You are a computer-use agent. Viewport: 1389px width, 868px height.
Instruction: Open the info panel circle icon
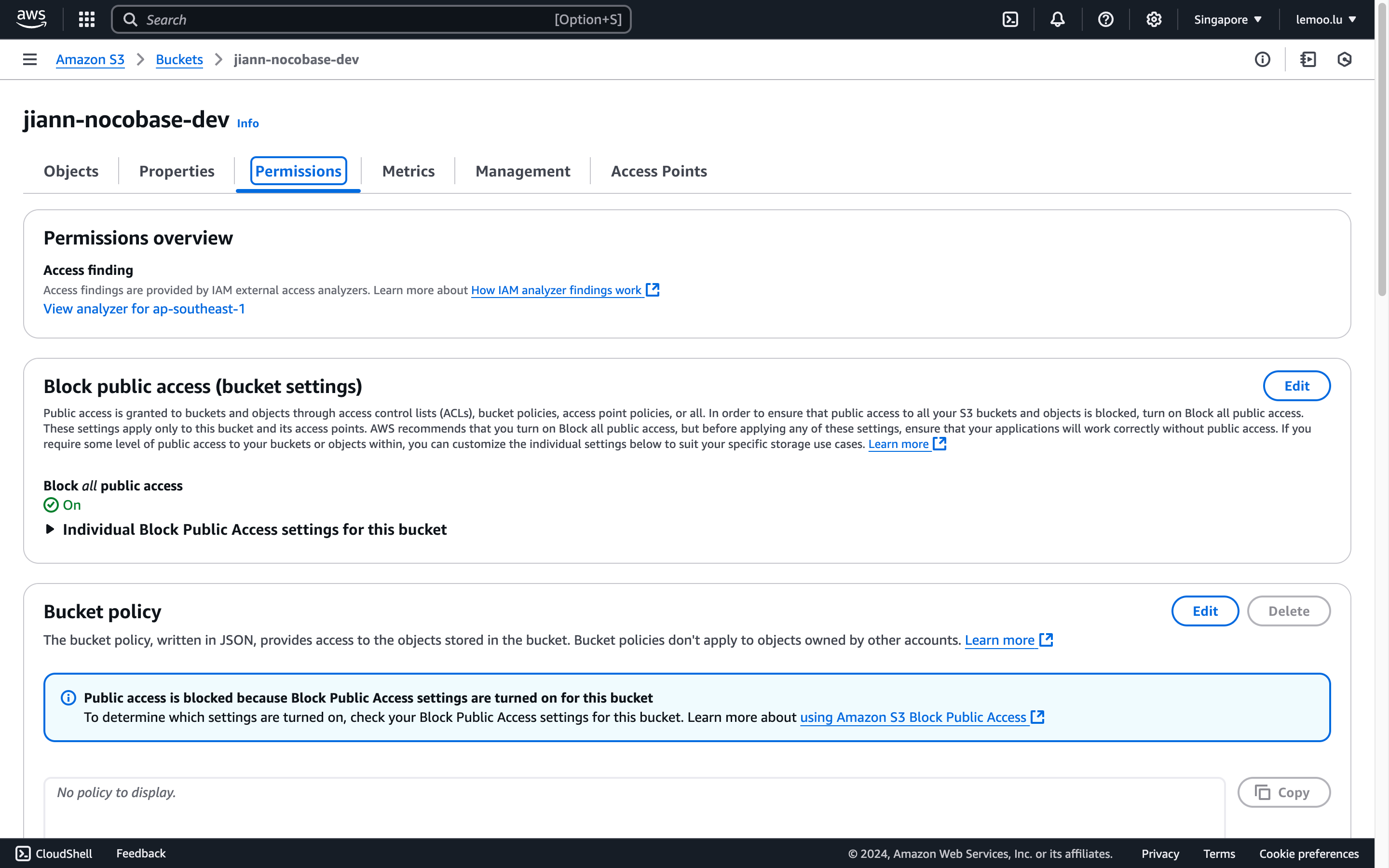tap(1262, 59)
